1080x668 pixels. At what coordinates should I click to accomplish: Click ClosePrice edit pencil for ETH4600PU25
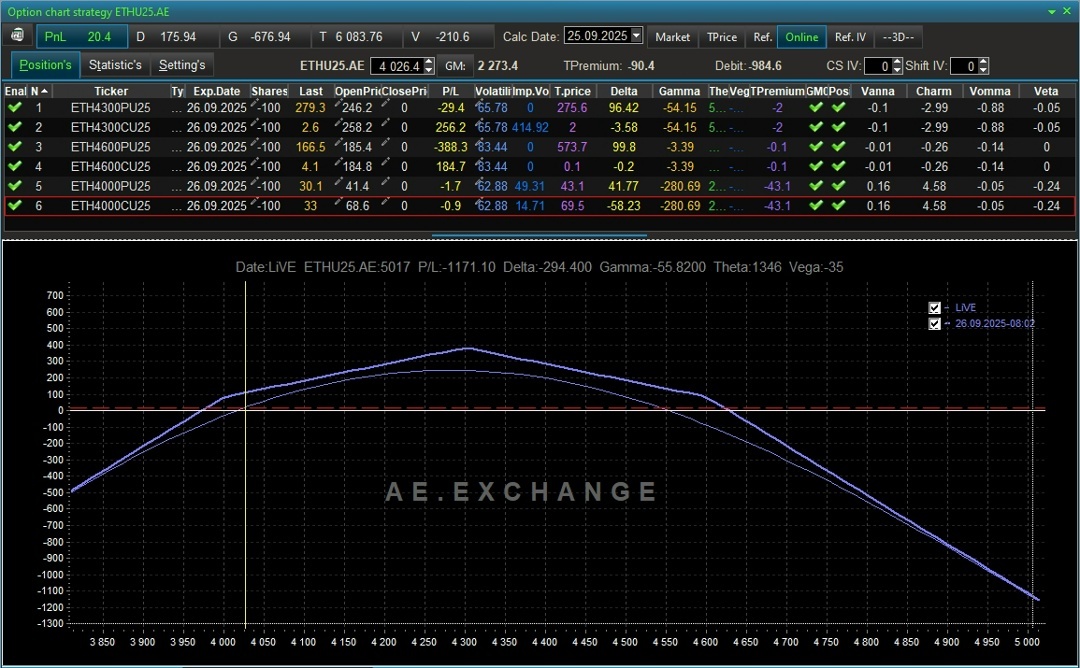click(385, 143)
